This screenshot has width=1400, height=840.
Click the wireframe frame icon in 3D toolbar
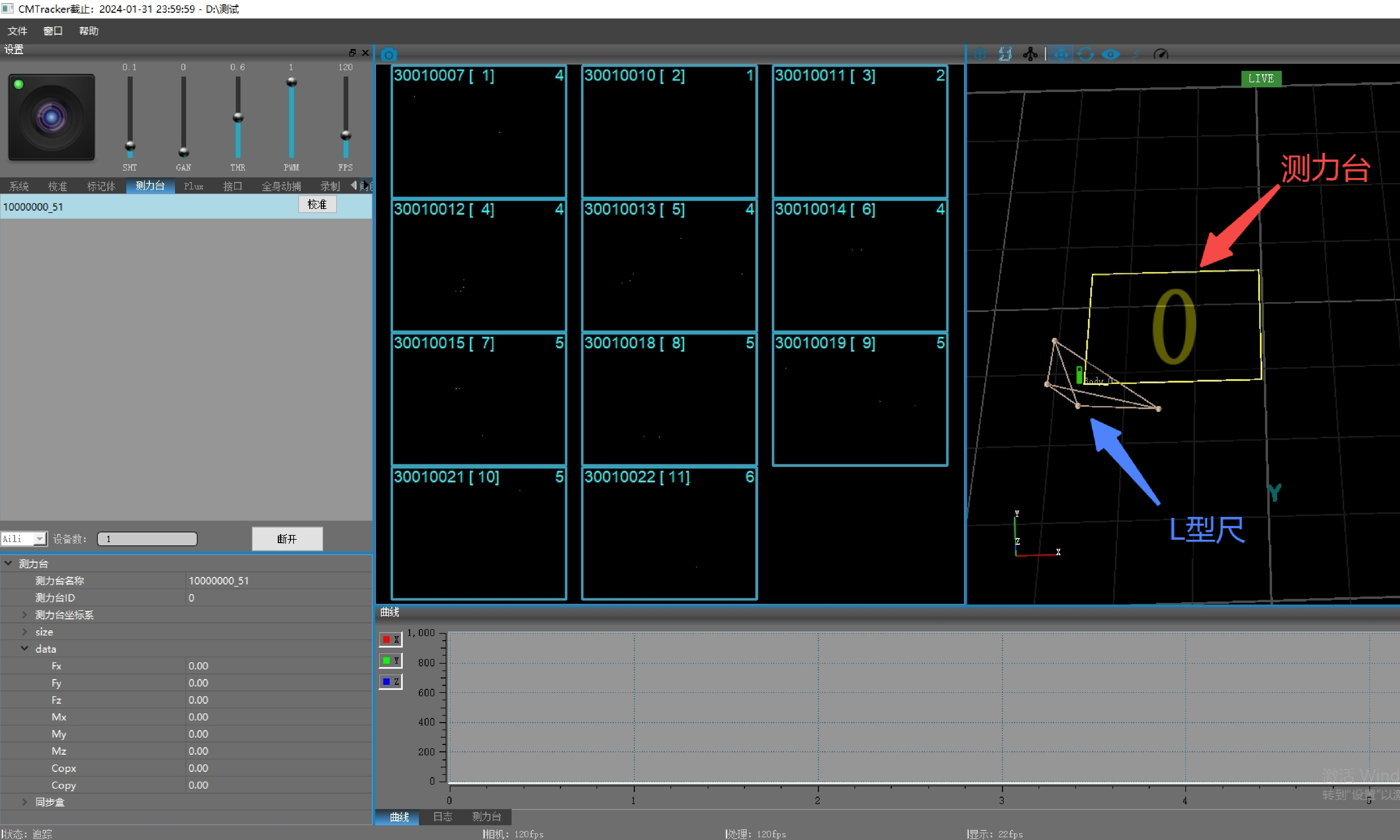click(x=1005, y=54)
